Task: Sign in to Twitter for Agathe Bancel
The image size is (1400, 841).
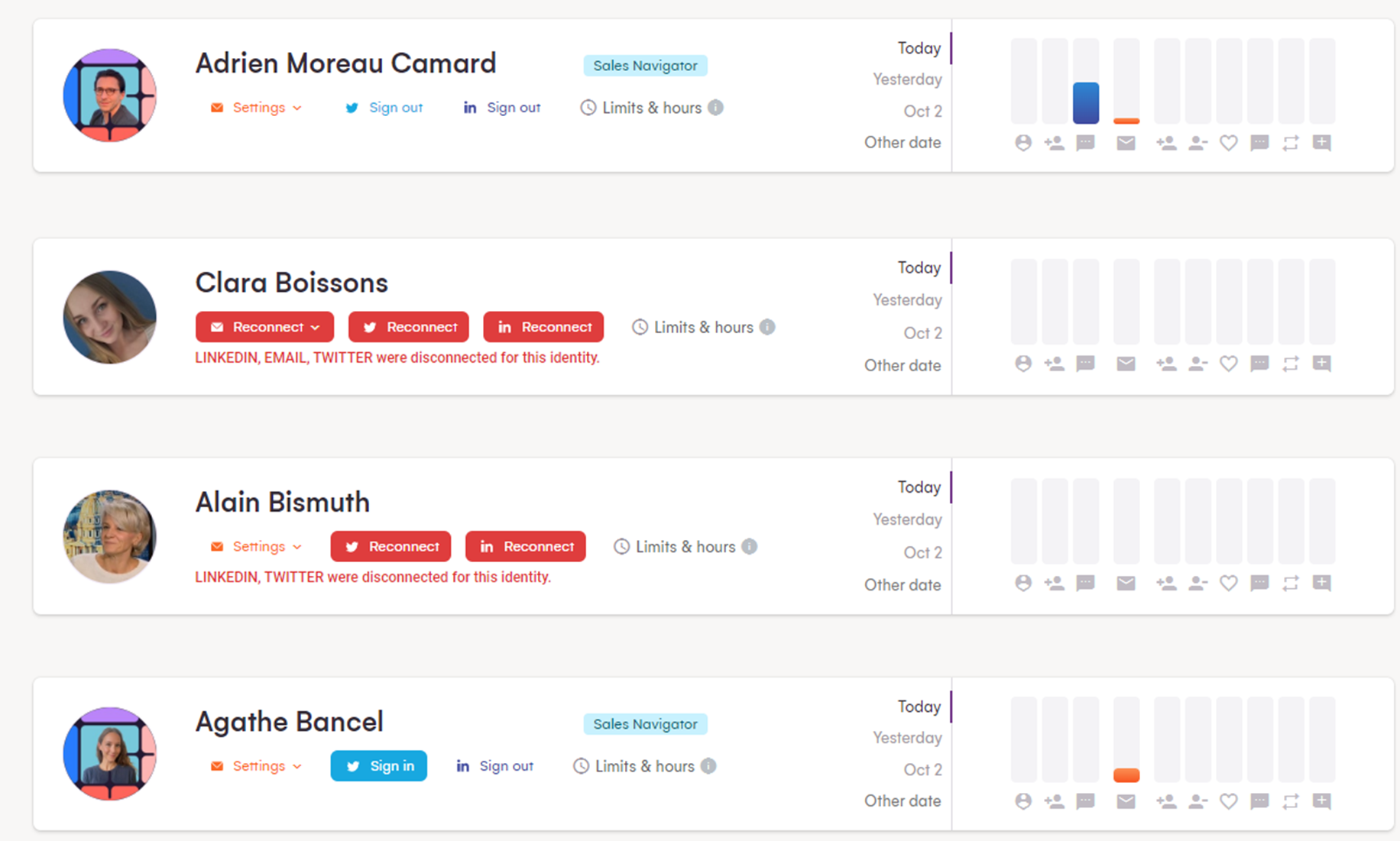Action: point(379,766)
